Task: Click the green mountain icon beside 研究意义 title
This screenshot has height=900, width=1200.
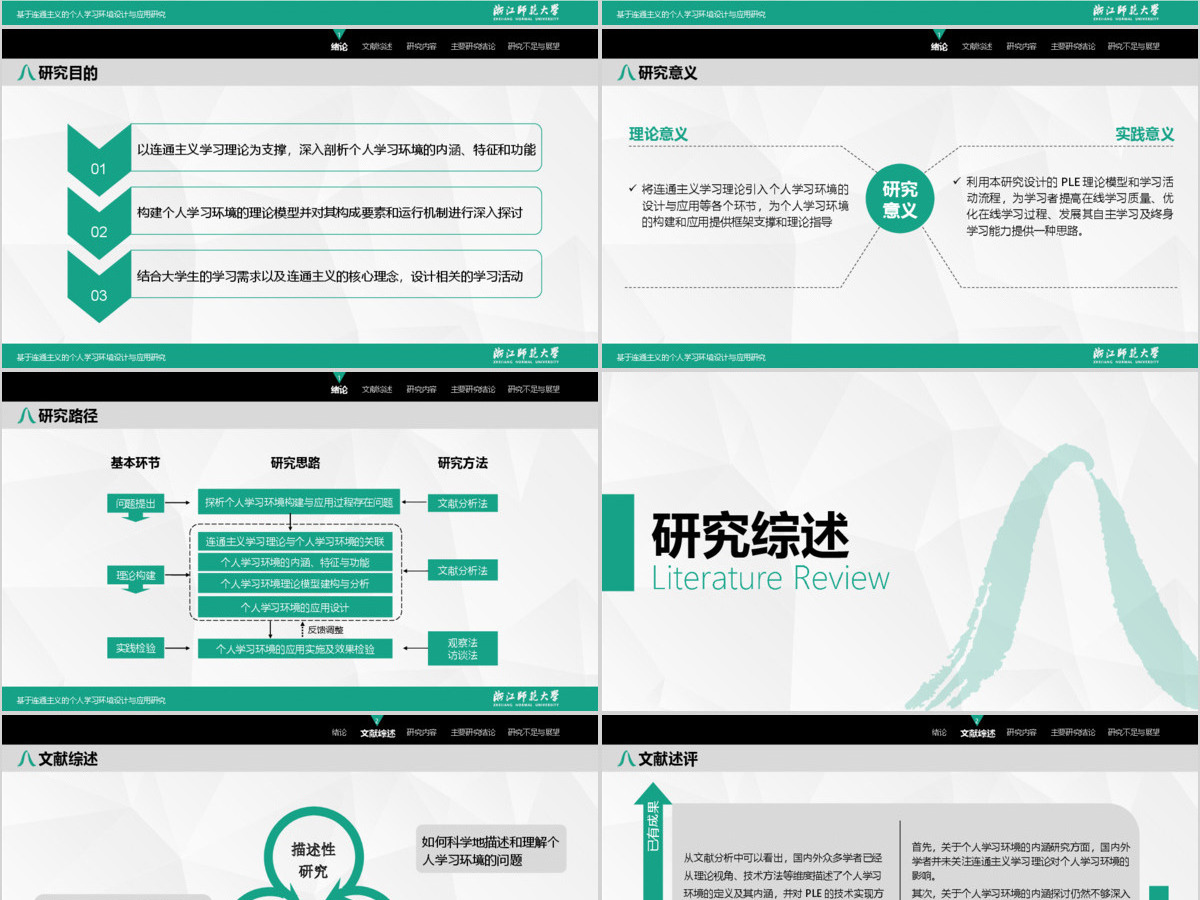Action: coord(626,72)
